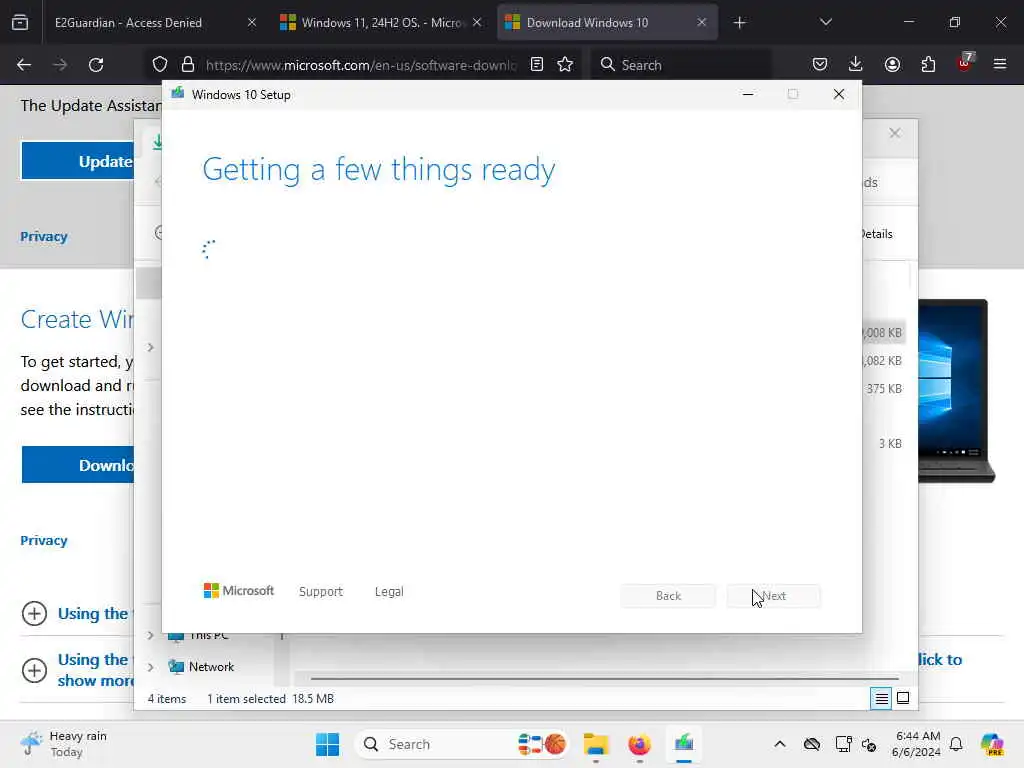Reload the current Firefox page
This screenshot has height=768, width=1024.
coord(96,65)
